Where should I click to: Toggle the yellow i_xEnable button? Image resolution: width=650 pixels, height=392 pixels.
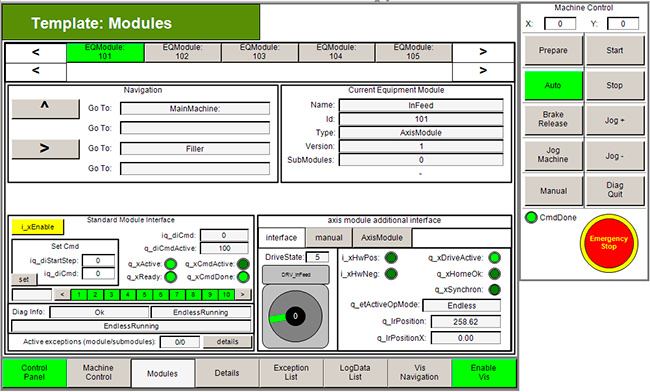click(x=38, y=227)
